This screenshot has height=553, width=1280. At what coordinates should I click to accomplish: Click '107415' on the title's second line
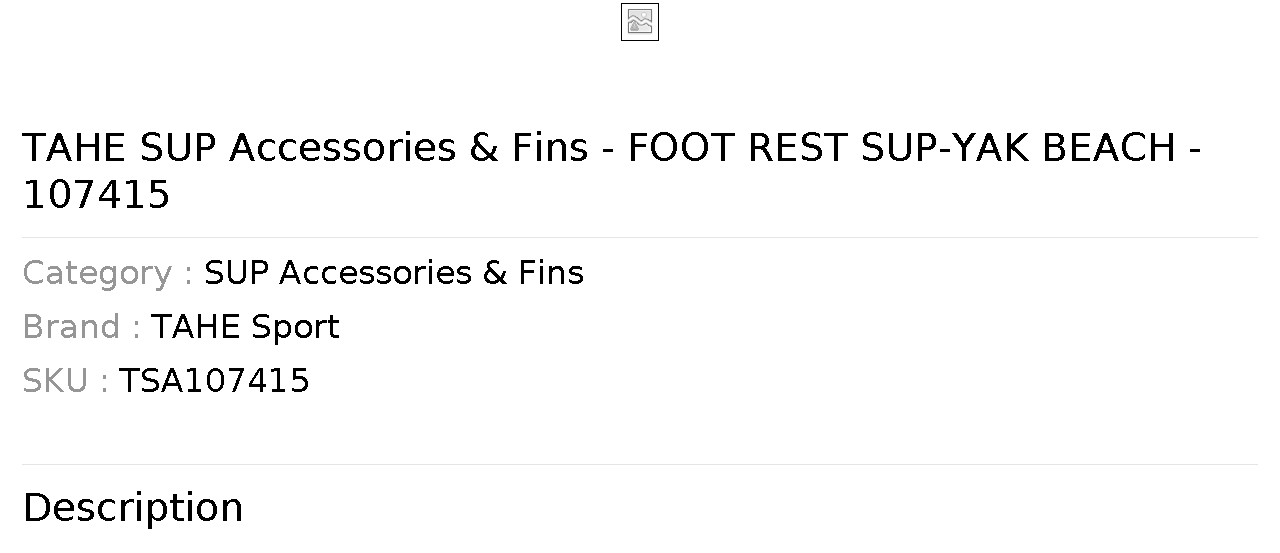point(96,196)
